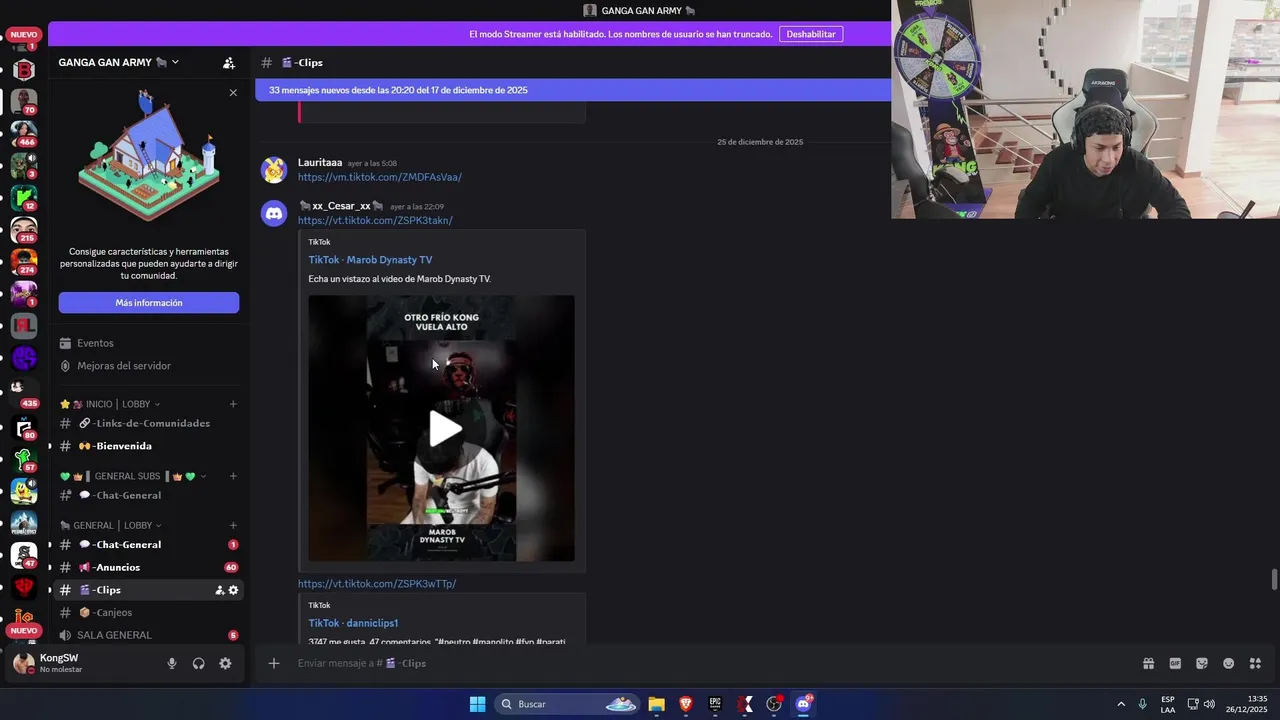Open the server with 274 badge
Image resolution: width=1280 pixels, height=720 pixels.
[x=24, y=261]
